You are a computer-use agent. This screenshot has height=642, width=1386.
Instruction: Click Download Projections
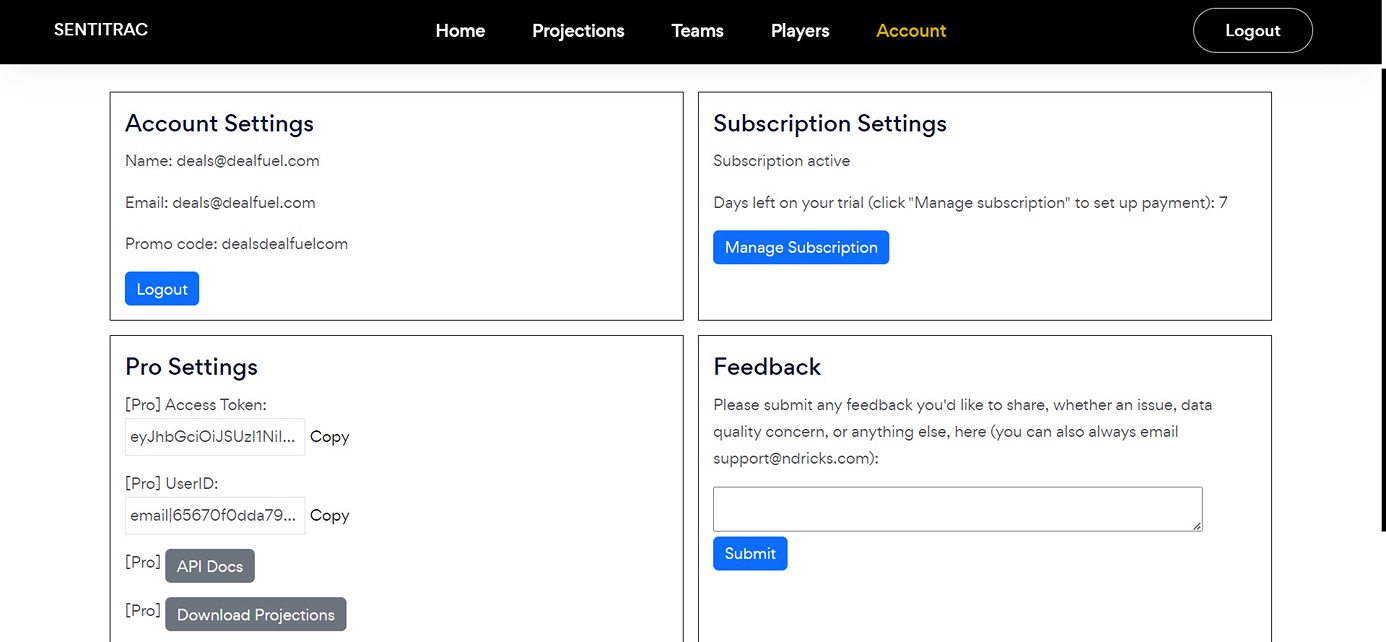pyautogui.click(x=255, y=614)
